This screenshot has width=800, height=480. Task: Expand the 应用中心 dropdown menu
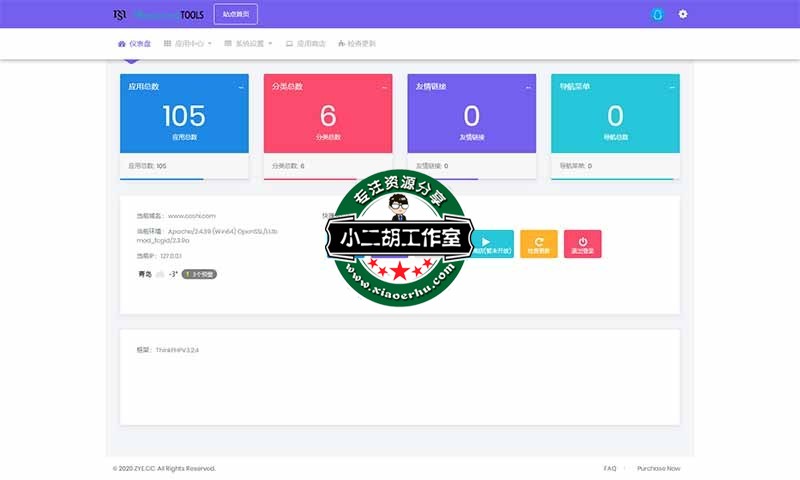coord(188,44)
